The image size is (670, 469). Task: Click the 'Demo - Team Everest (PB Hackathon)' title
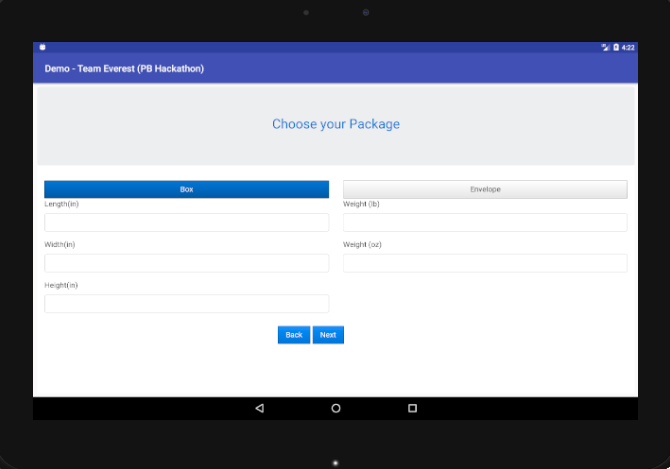[124, 69]
